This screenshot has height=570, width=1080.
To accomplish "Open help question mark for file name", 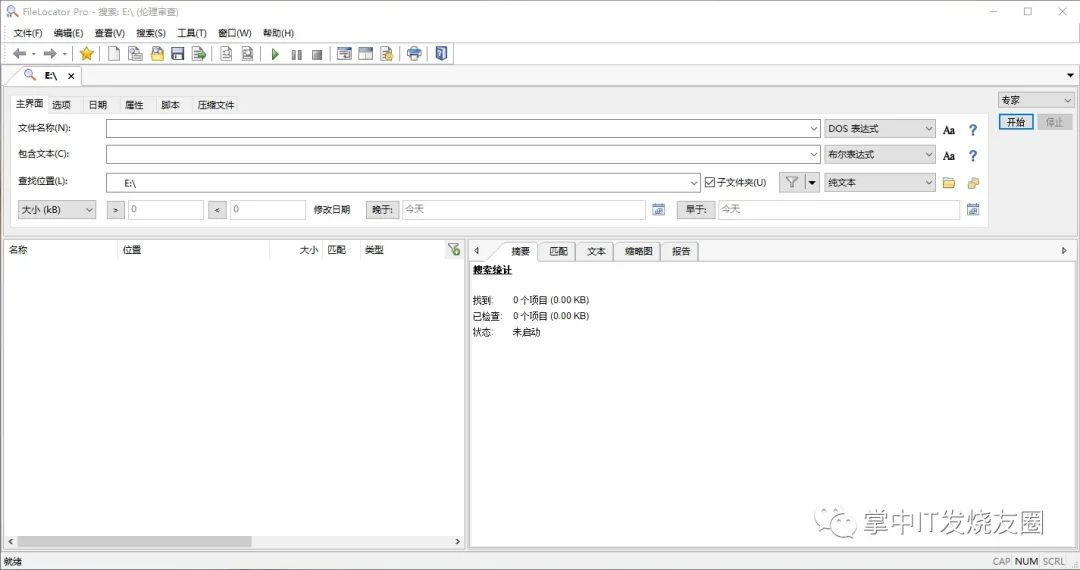I will pyautogui.click(x=973, y=129).
